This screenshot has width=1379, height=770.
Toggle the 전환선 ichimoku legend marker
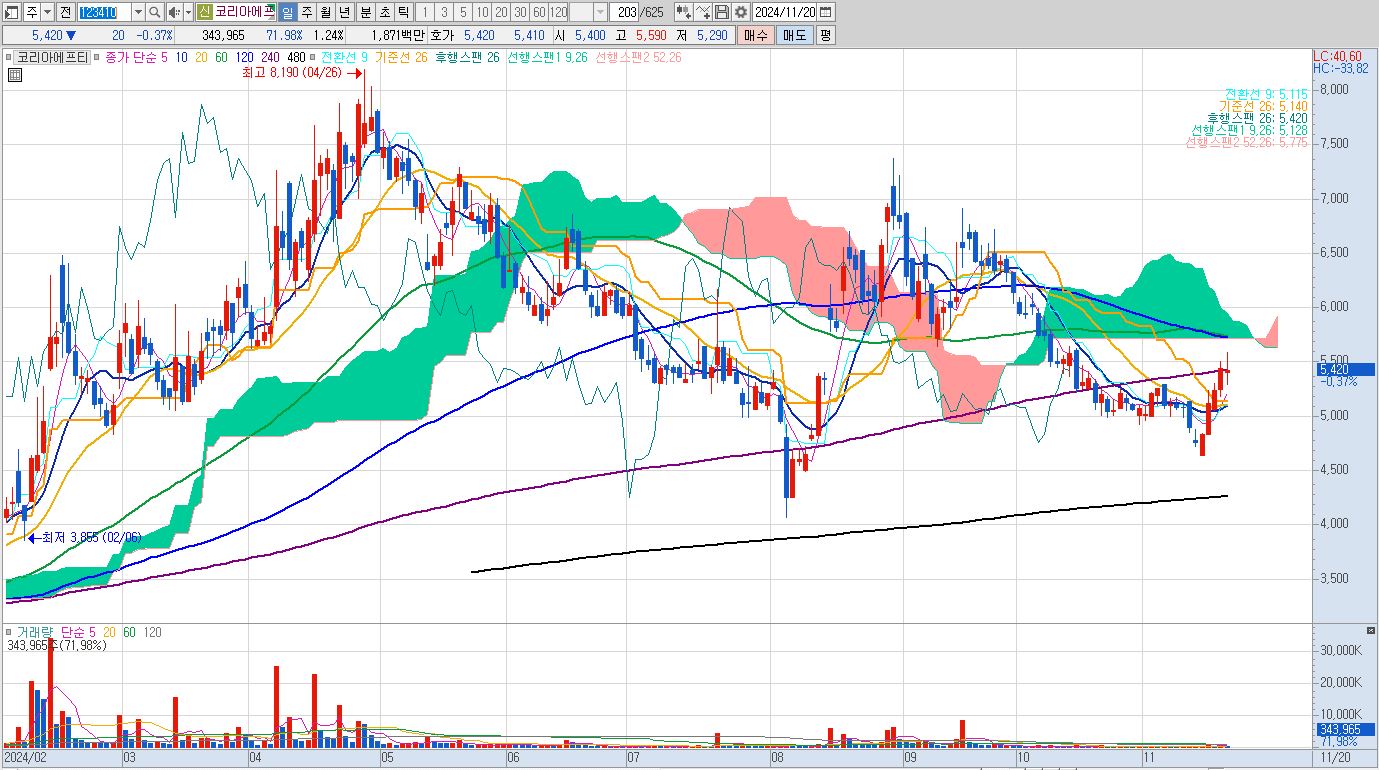click(312, 57)
